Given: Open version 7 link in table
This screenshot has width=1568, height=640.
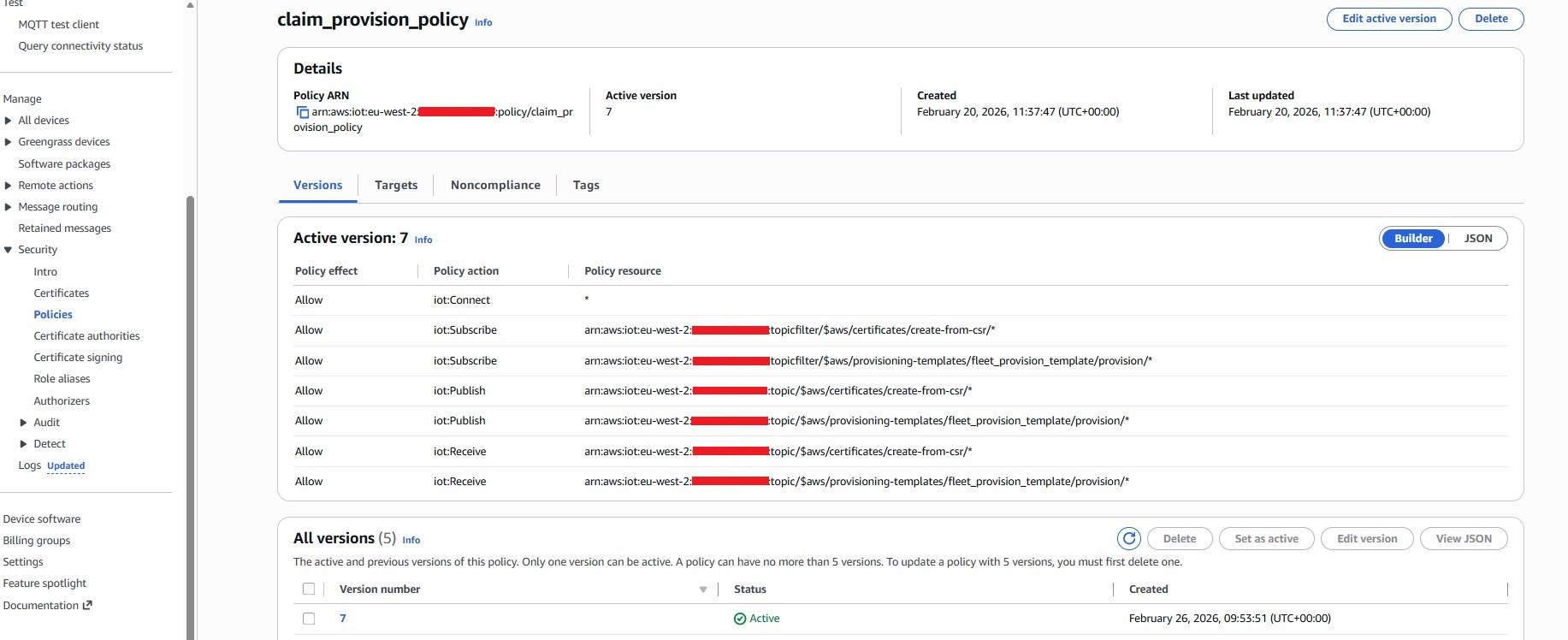Looking at the screenshot, I should [343, 619].
